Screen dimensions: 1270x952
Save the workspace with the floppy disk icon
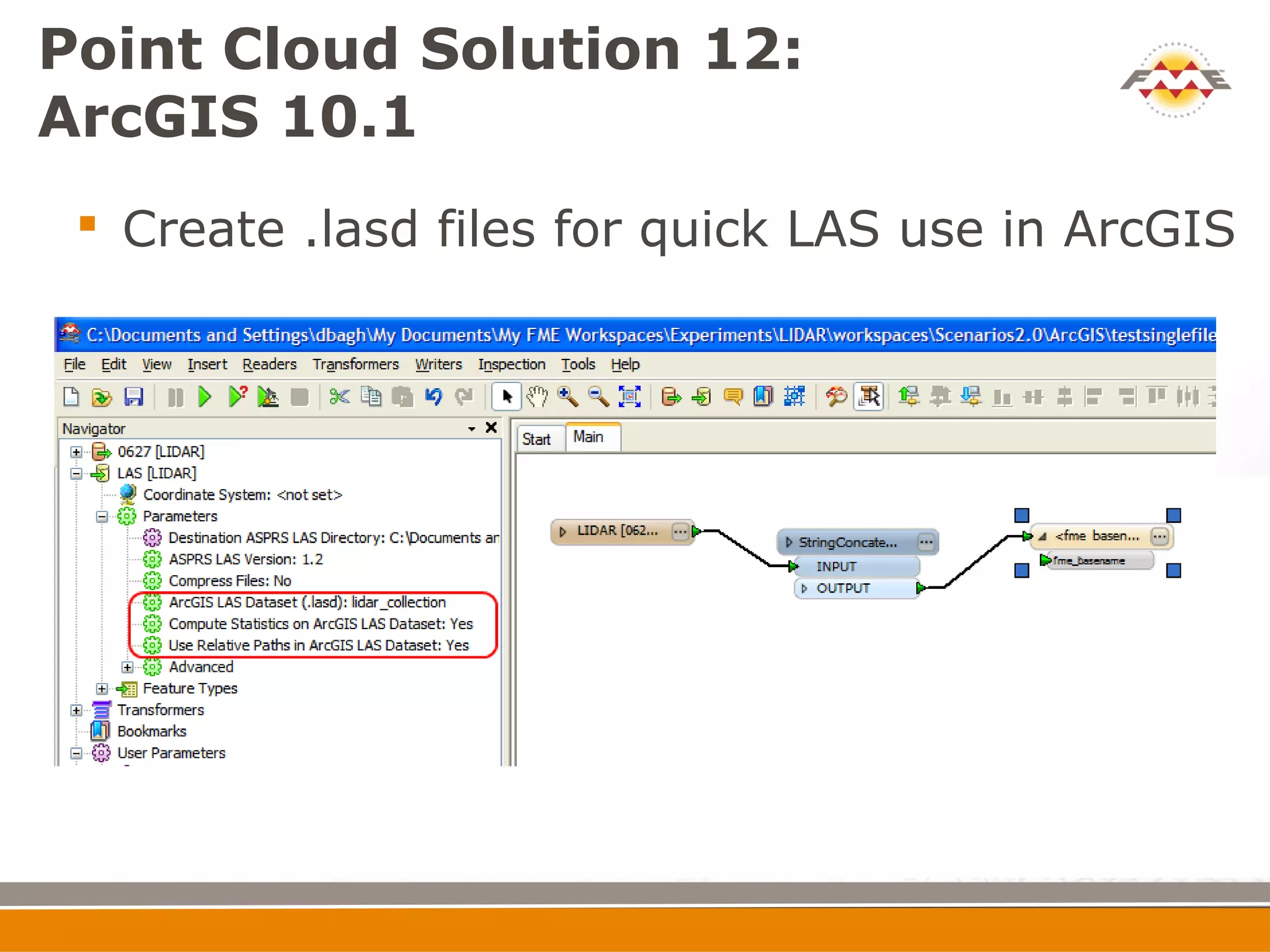(x=133, y=397)
